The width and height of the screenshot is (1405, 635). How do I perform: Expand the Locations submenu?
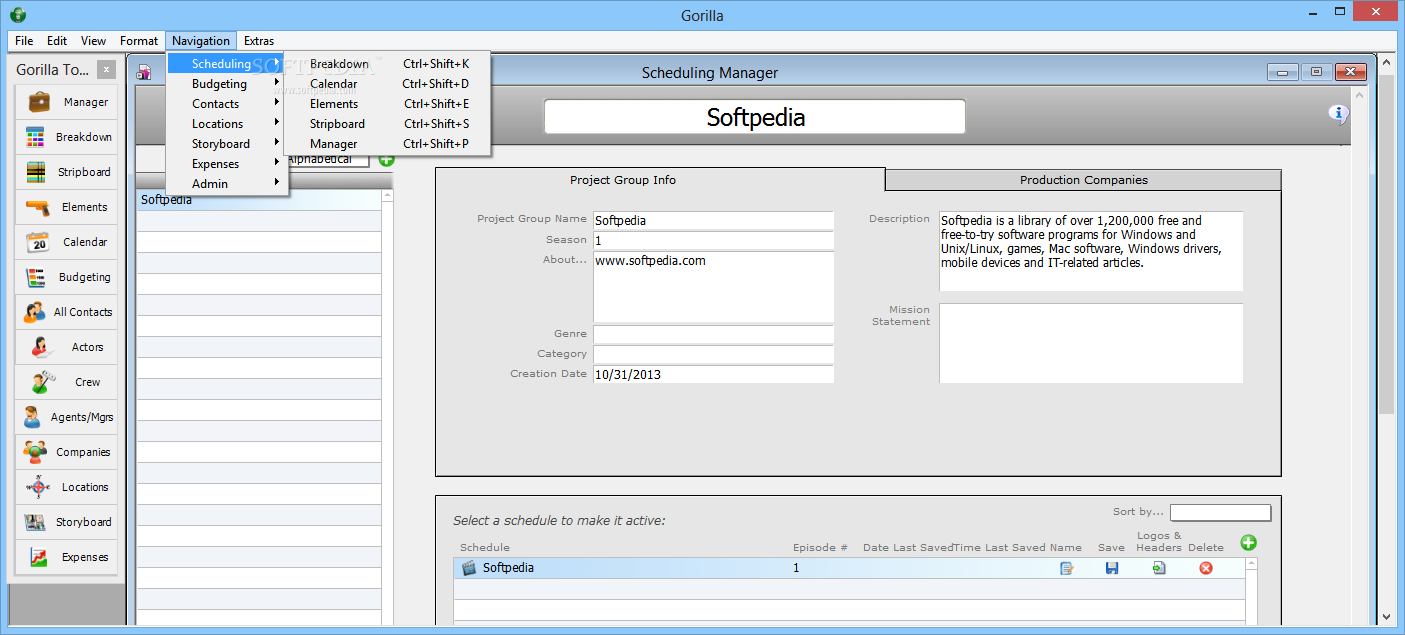(x=228, y=124)
